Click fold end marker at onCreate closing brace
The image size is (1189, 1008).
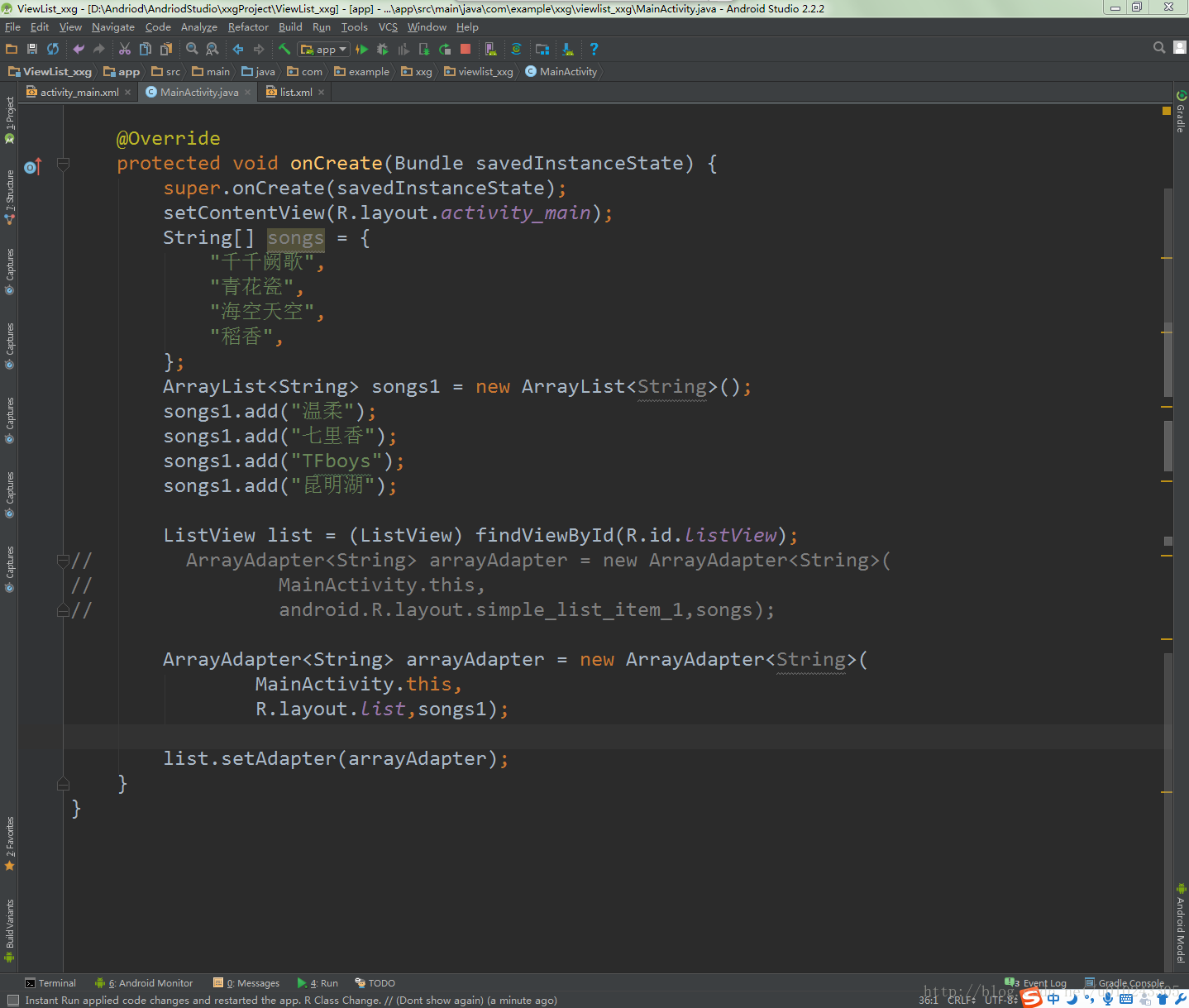pos(63,784)
